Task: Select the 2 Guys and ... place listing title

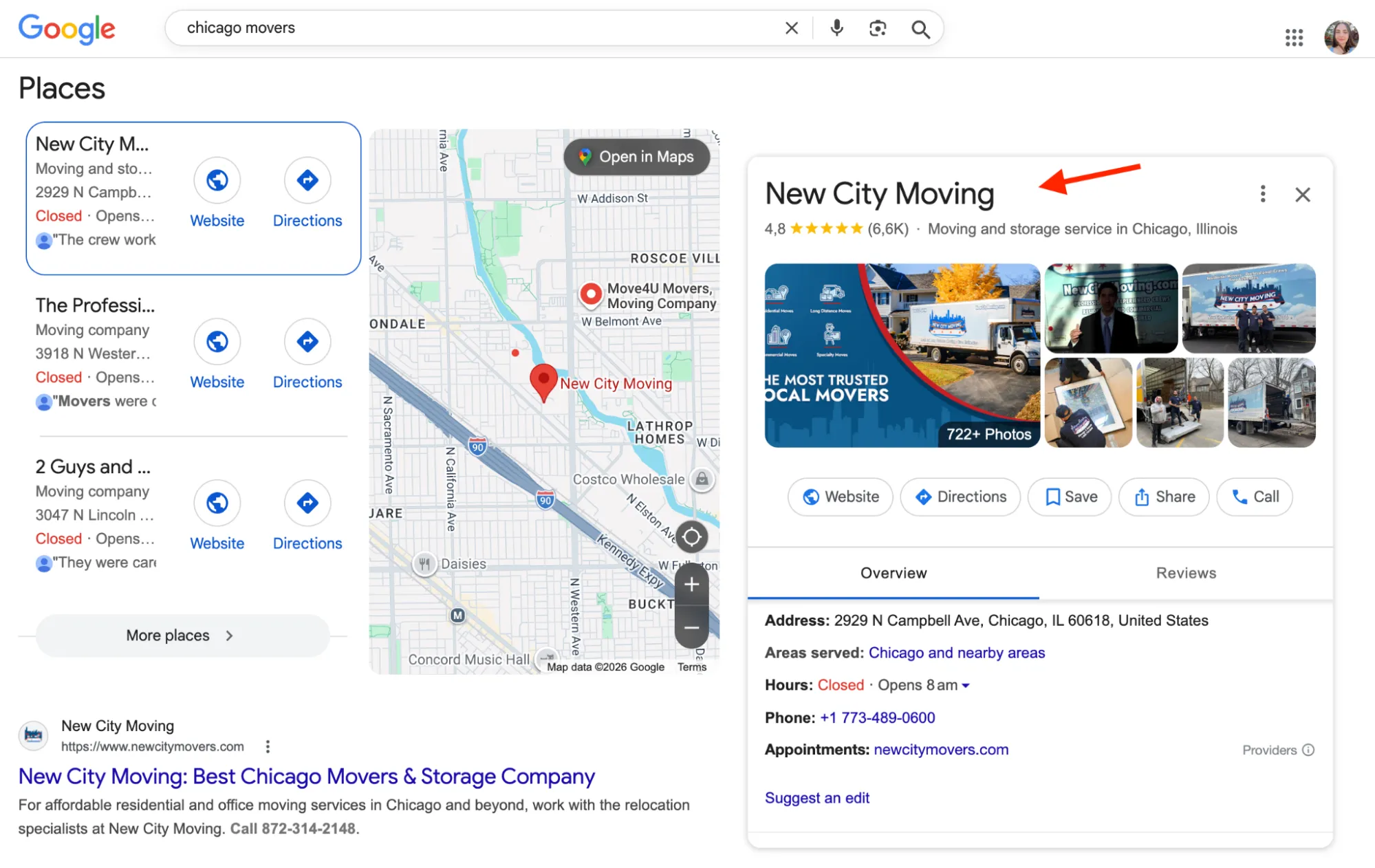Action: (93, 467)
